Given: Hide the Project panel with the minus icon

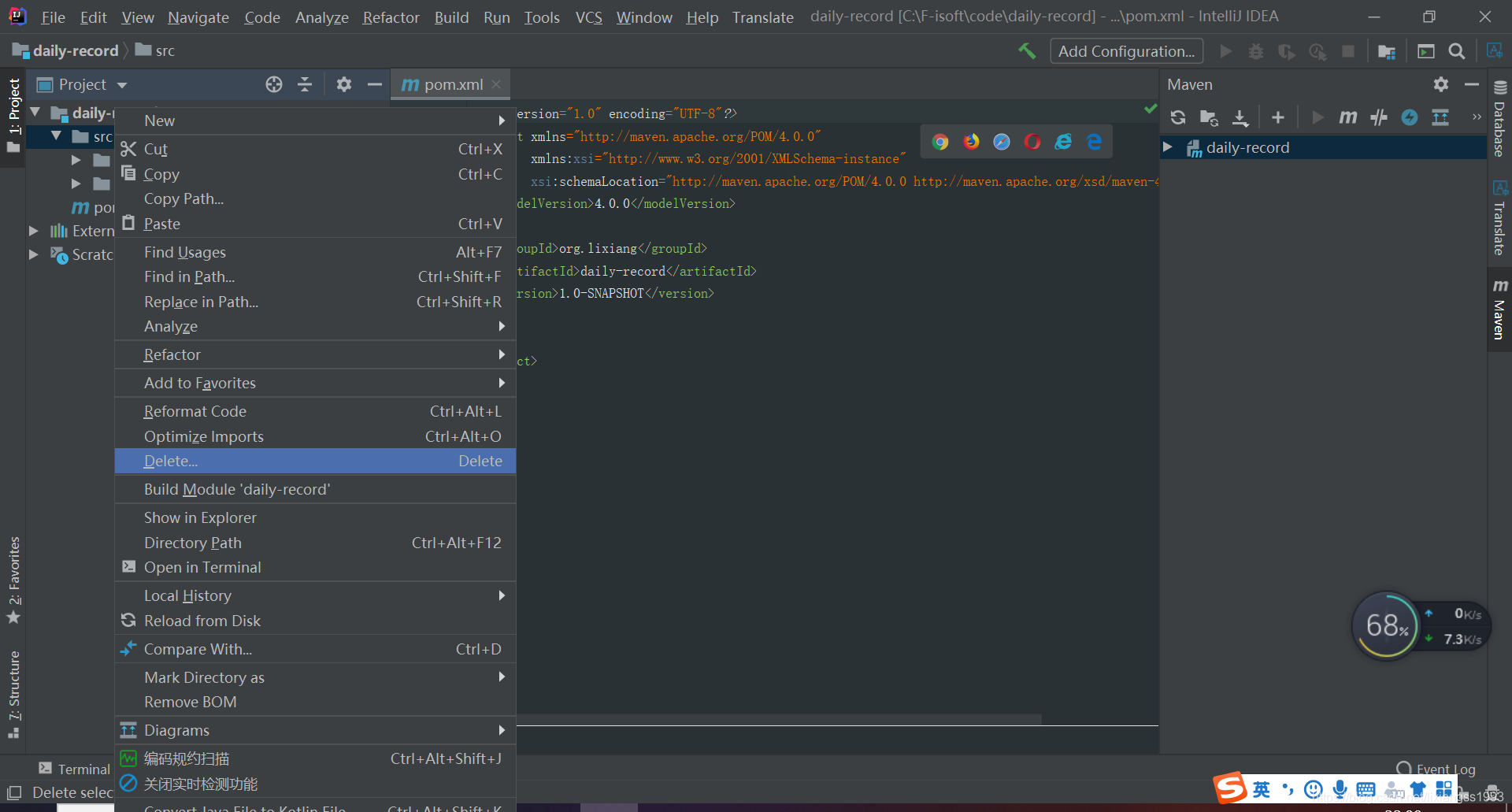Looking at the screenshot, I should (374, 84).
